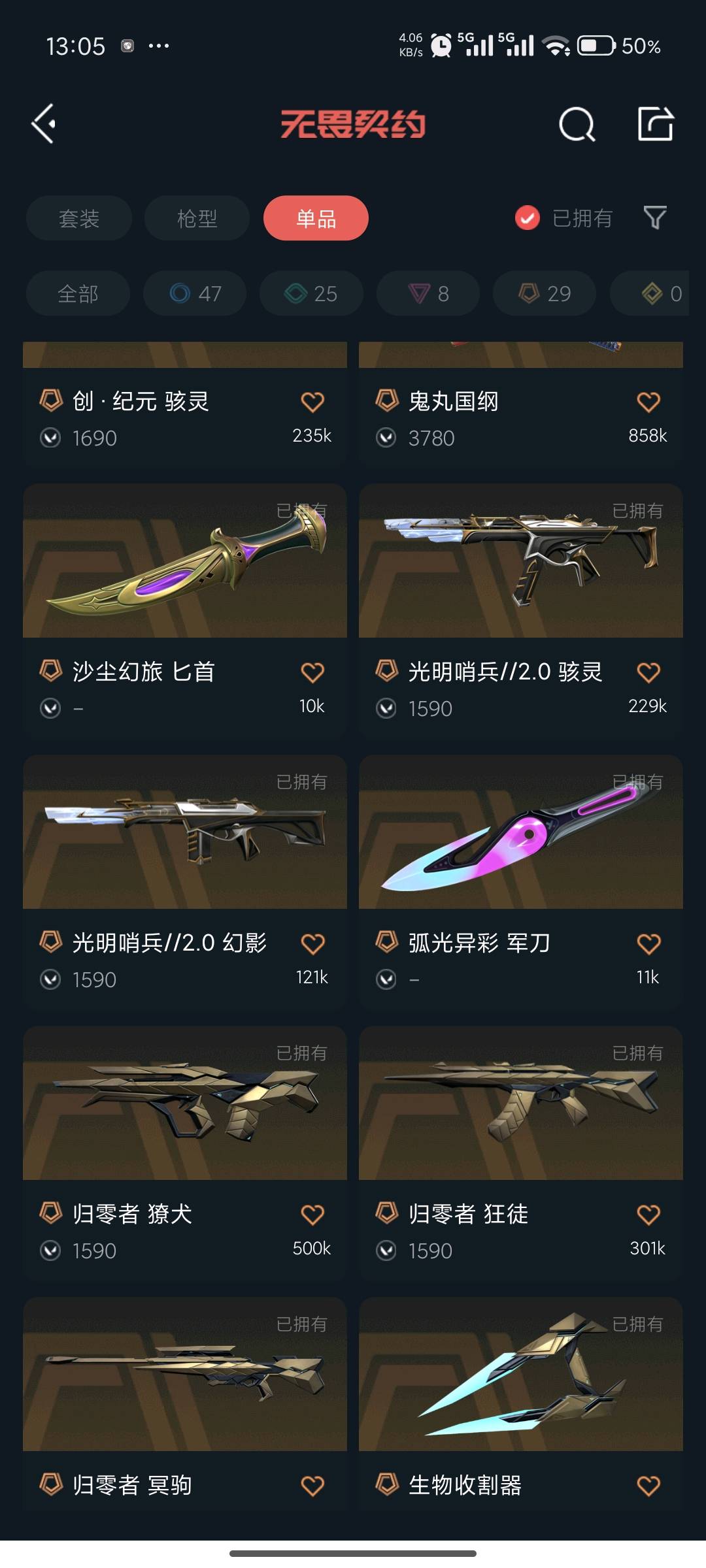Image resolution: width=706 pixels, height=1568 pixels.
Task: Filter by blue tier showing 47
Action: [195, 293]
